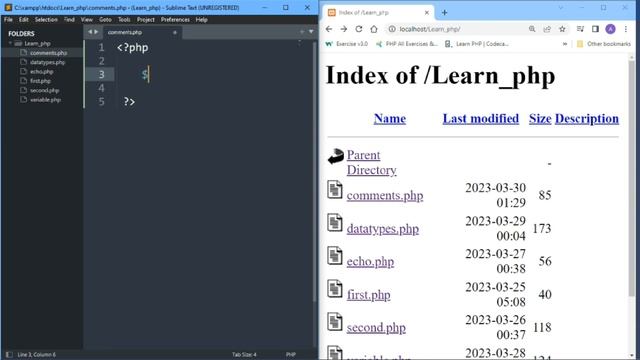This screenshot has width=640, height=360.
Task: Open datatypes.php link in browser
Action: (x=383, y=229)
